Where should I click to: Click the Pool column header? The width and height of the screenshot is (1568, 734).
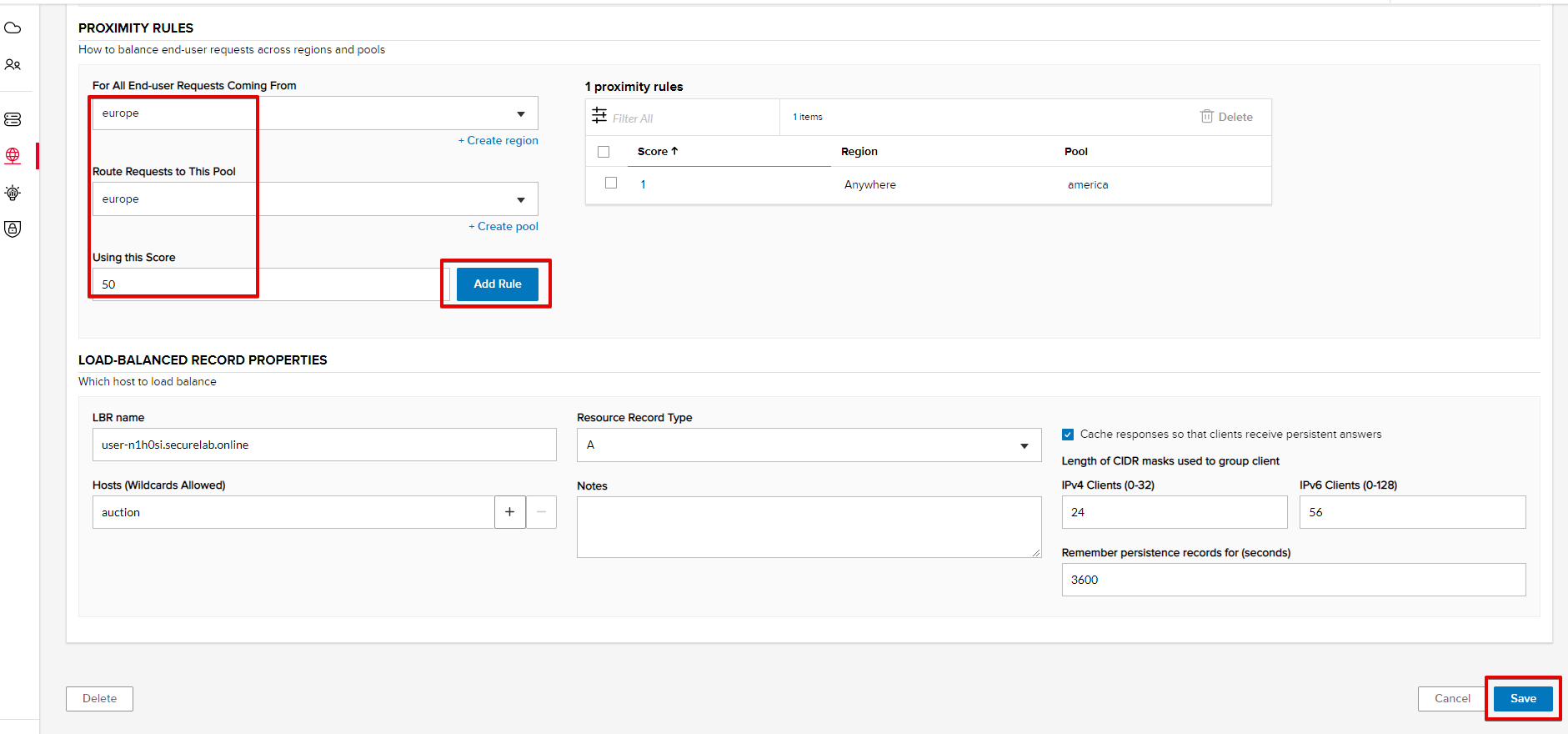(x=1076, y=151)
